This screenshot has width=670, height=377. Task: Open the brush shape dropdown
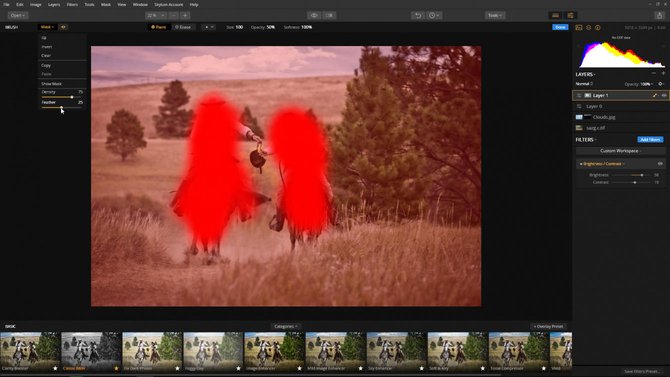tap(208, 27)
